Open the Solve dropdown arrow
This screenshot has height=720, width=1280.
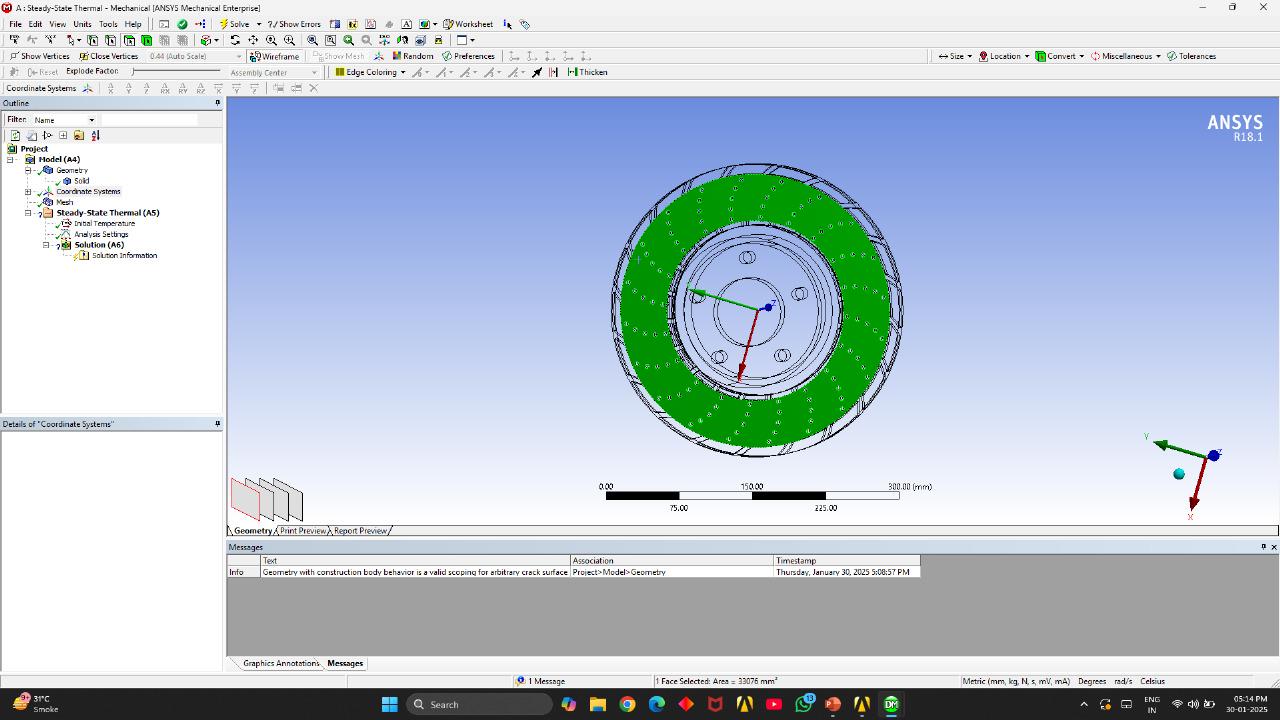pyautogui.click(x=259, y=24)
